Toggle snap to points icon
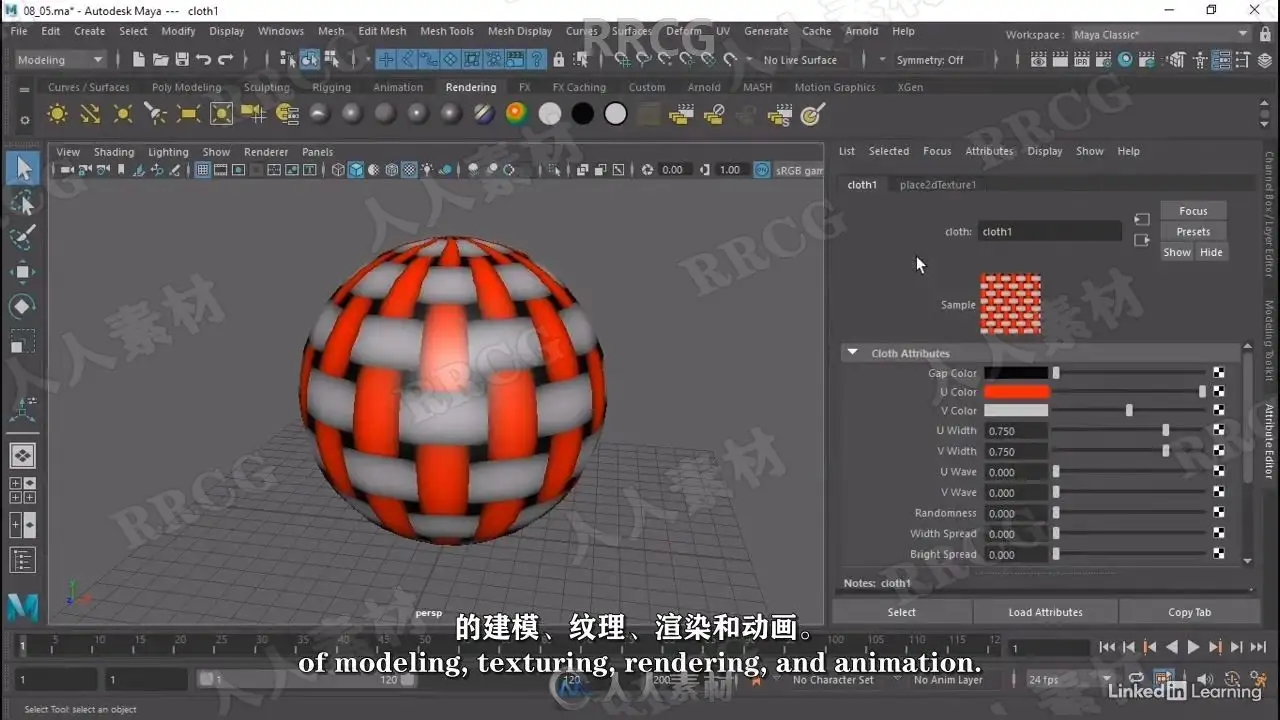Screen dimensions: 1280x720 coord(665,60)
